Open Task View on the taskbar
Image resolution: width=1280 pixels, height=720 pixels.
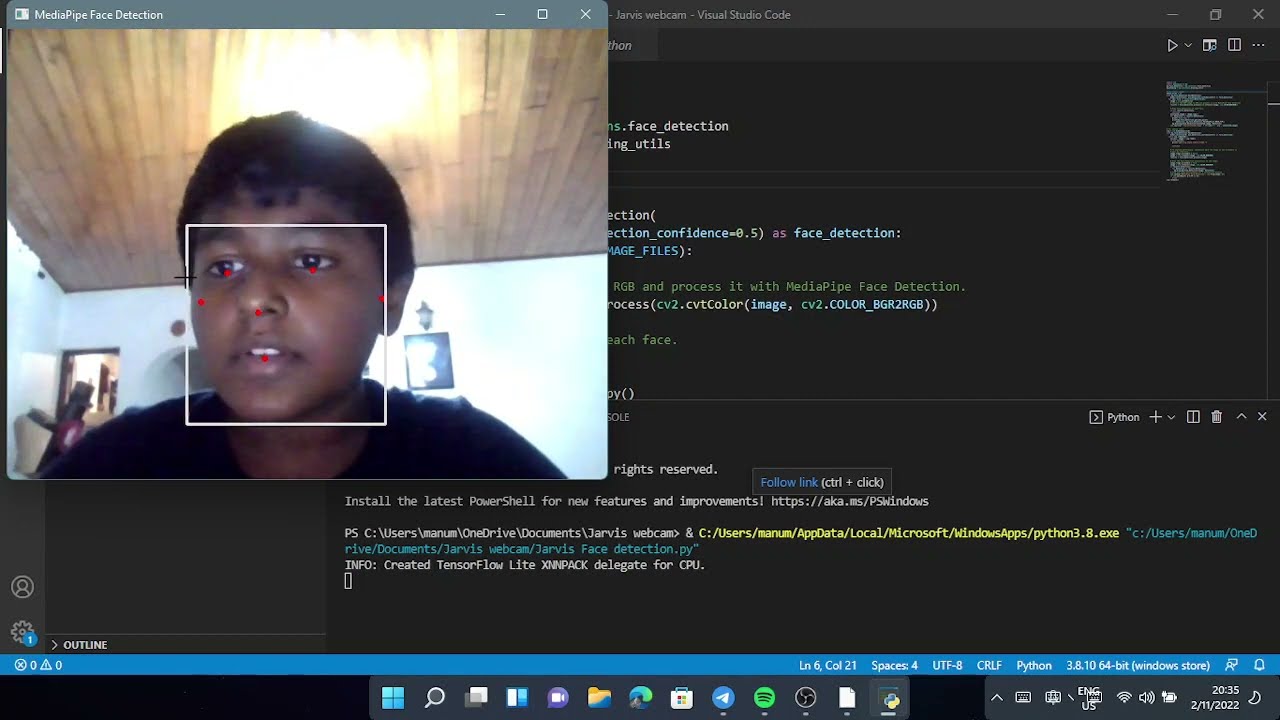(x=476, y=698)
